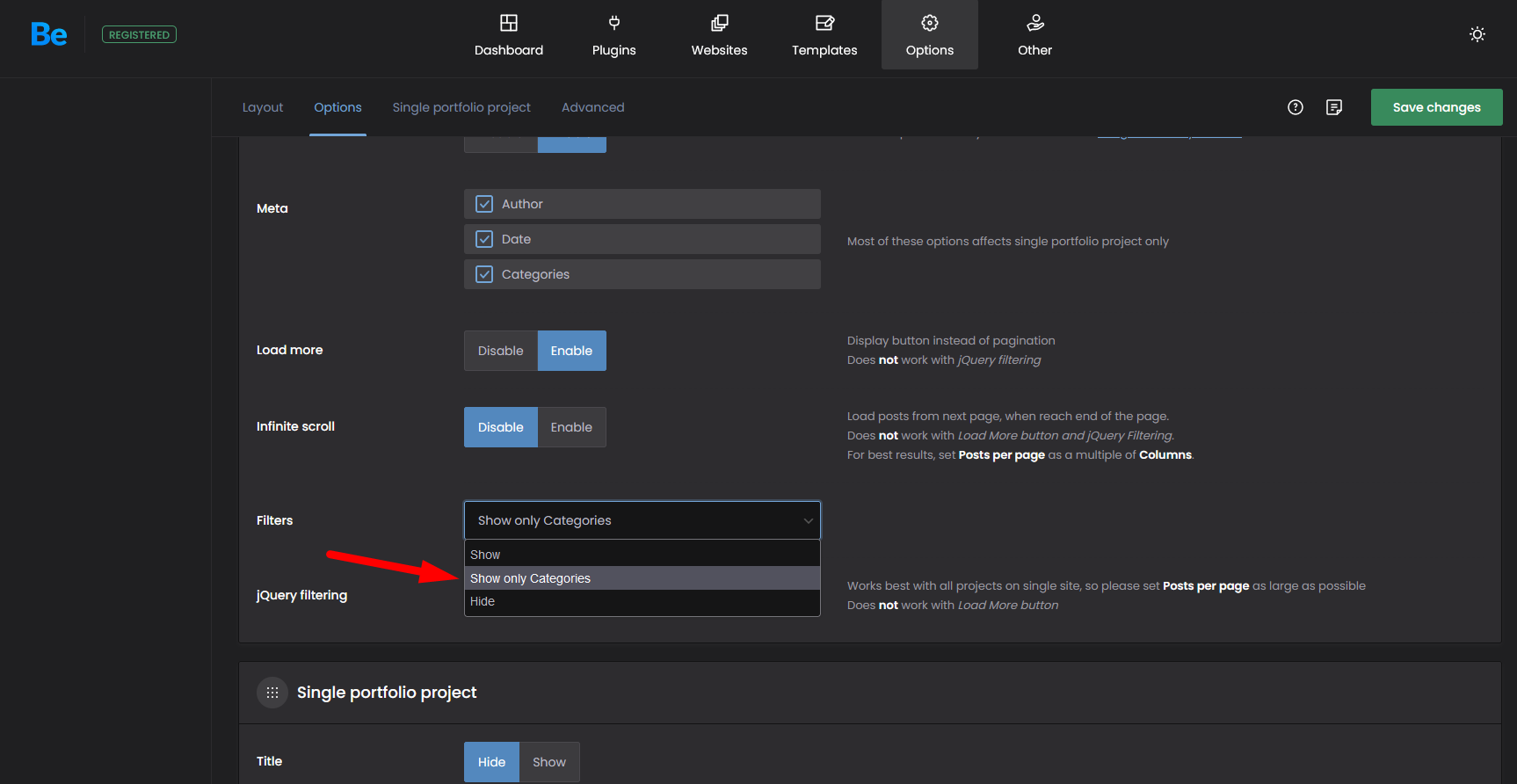Open the notes/changelog icon
Image resolution: width=1517 pixels, height=784 pixels.
pyautogui.click(x=1334, y=107)
